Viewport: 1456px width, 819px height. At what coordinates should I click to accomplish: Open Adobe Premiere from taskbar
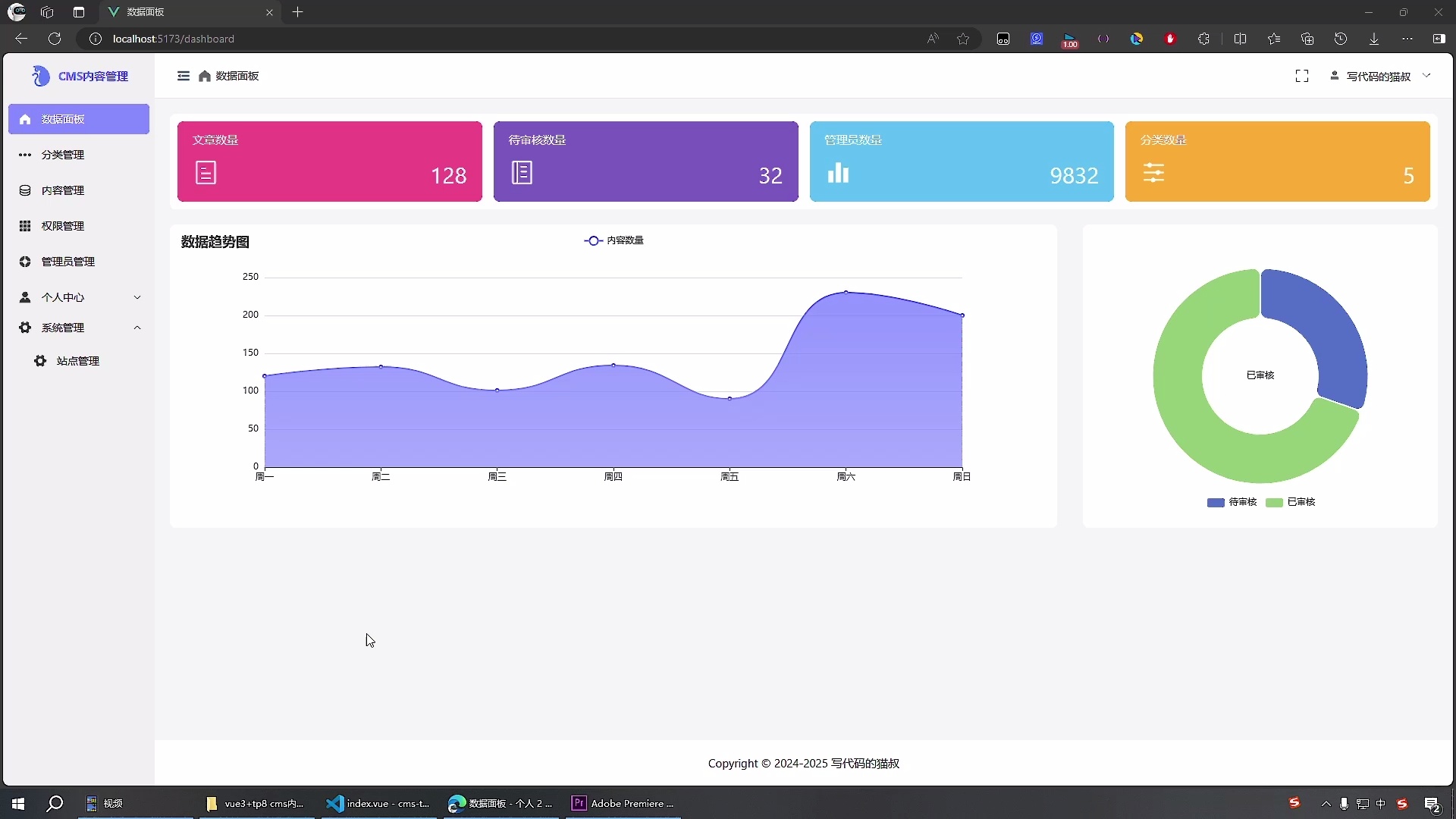pos(623,803)
